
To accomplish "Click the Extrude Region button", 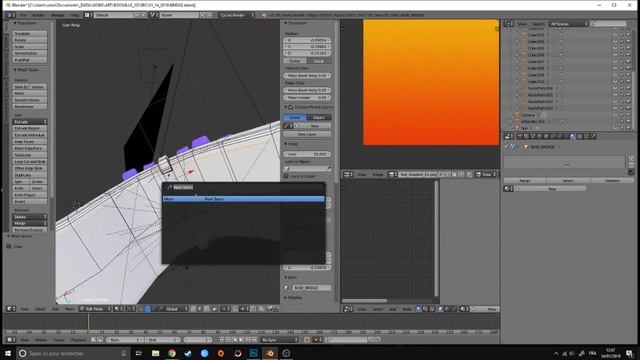I will coord(30,128).
